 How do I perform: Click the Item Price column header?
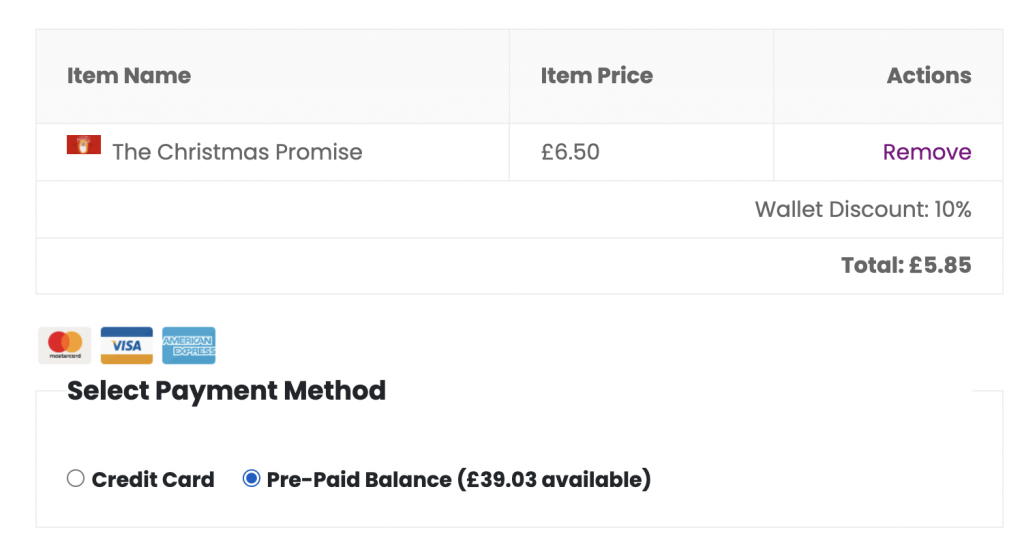596,76
